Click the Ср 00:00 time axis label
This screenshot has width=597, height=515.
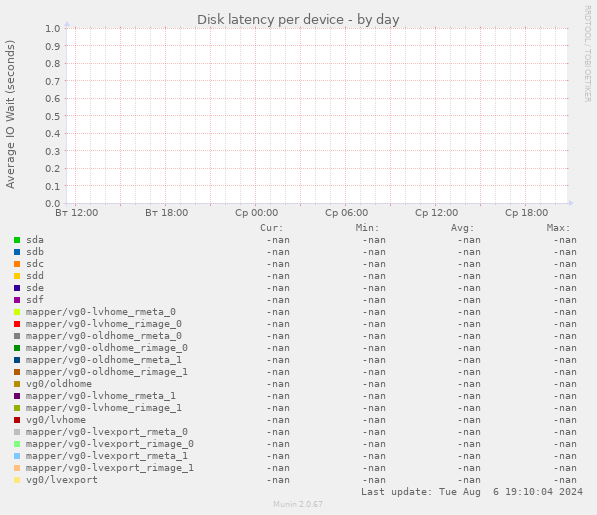[257, 213]
